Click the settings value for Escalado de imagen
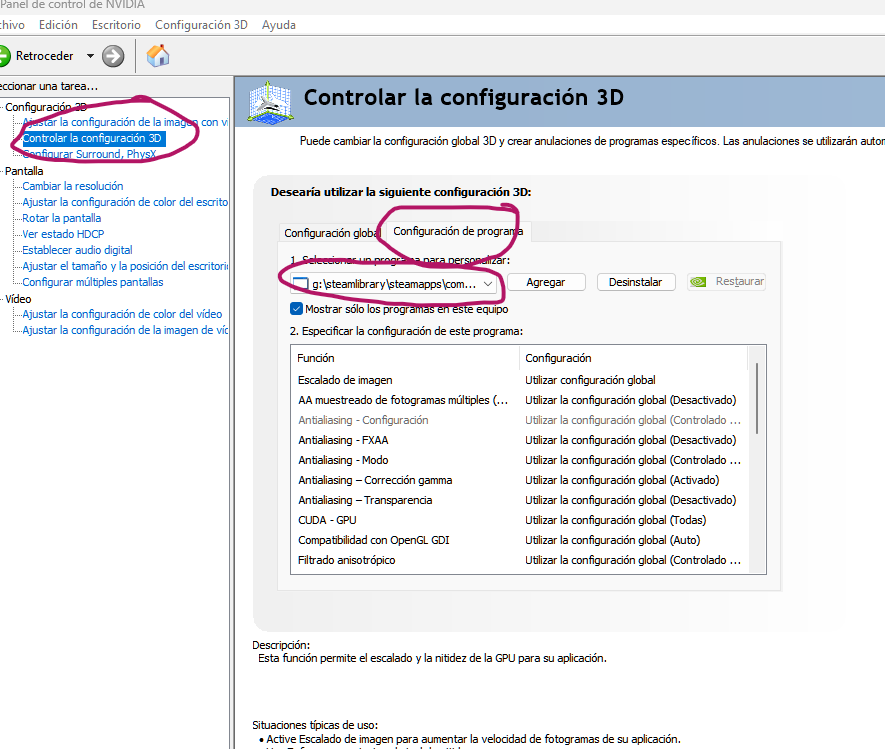Screen dimensions: 885x749 [590, 380]
